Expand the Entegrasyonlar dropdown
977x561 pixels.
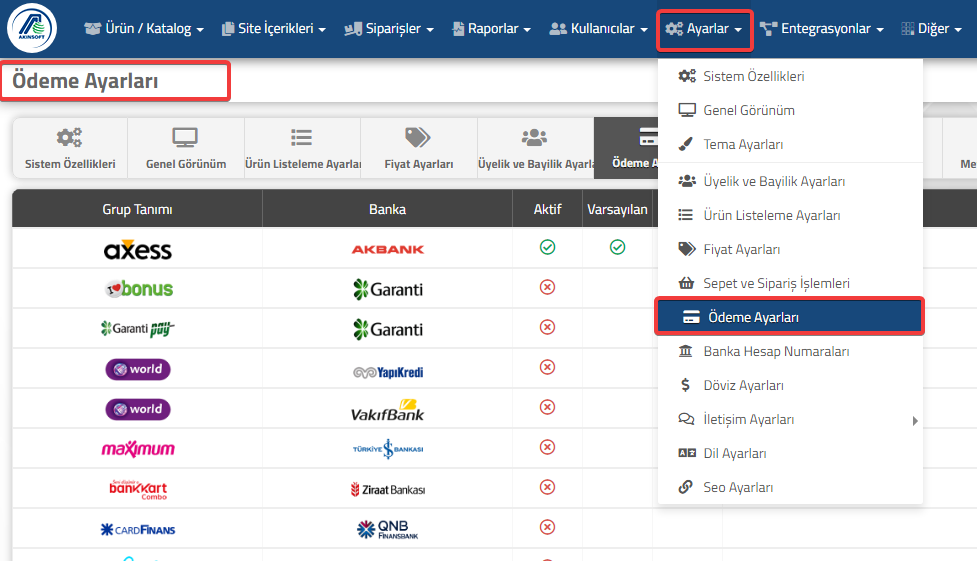tap(821, 29)
